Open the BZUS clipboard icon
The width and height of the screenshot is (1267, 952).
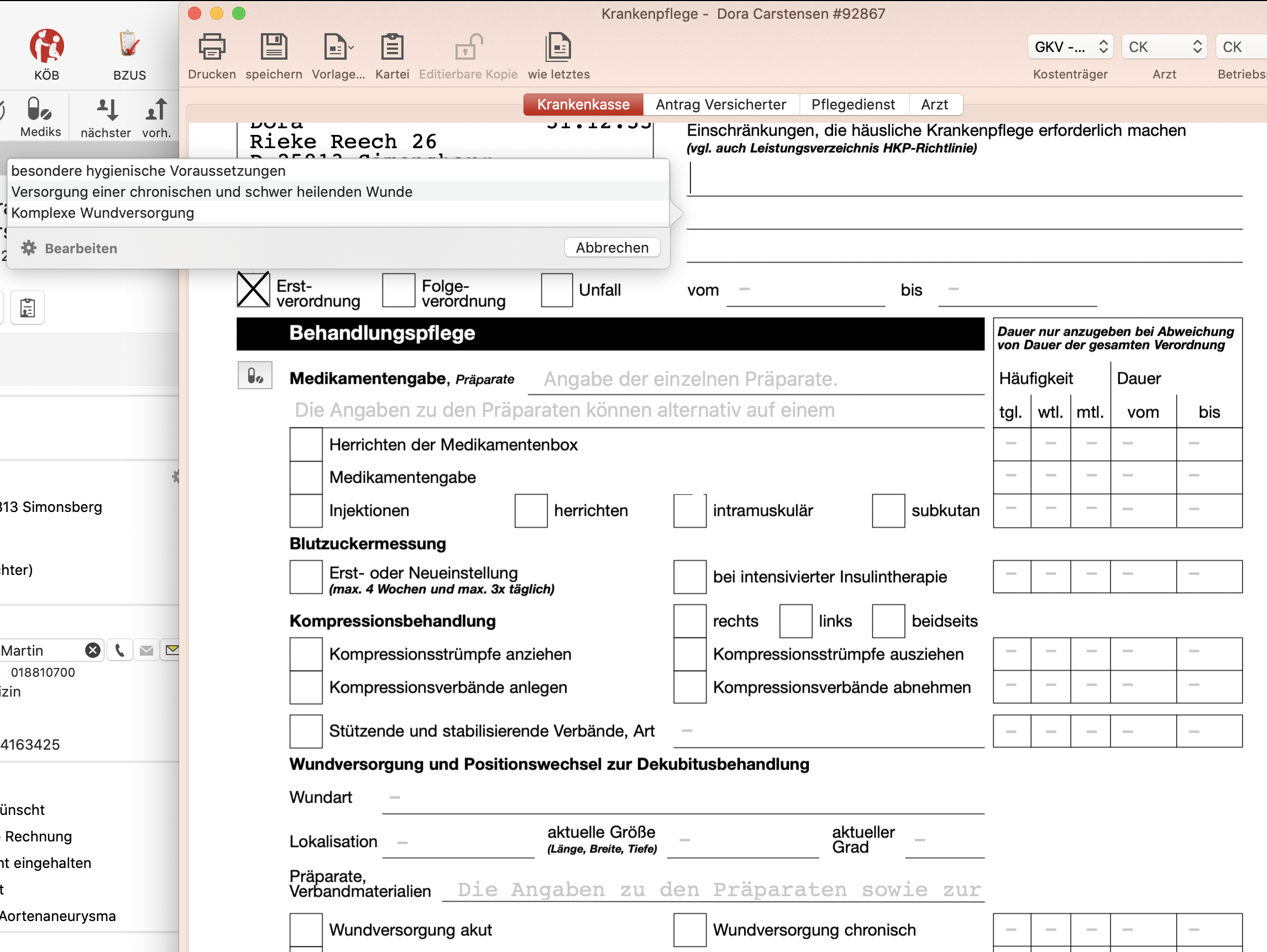point(129,45)
